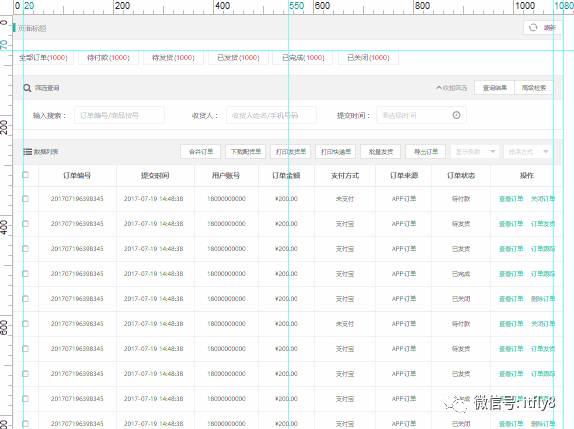Viewport: 574px width, 429px height.
Task: Click the 批量发货 button
Action: tap(381, 152)
